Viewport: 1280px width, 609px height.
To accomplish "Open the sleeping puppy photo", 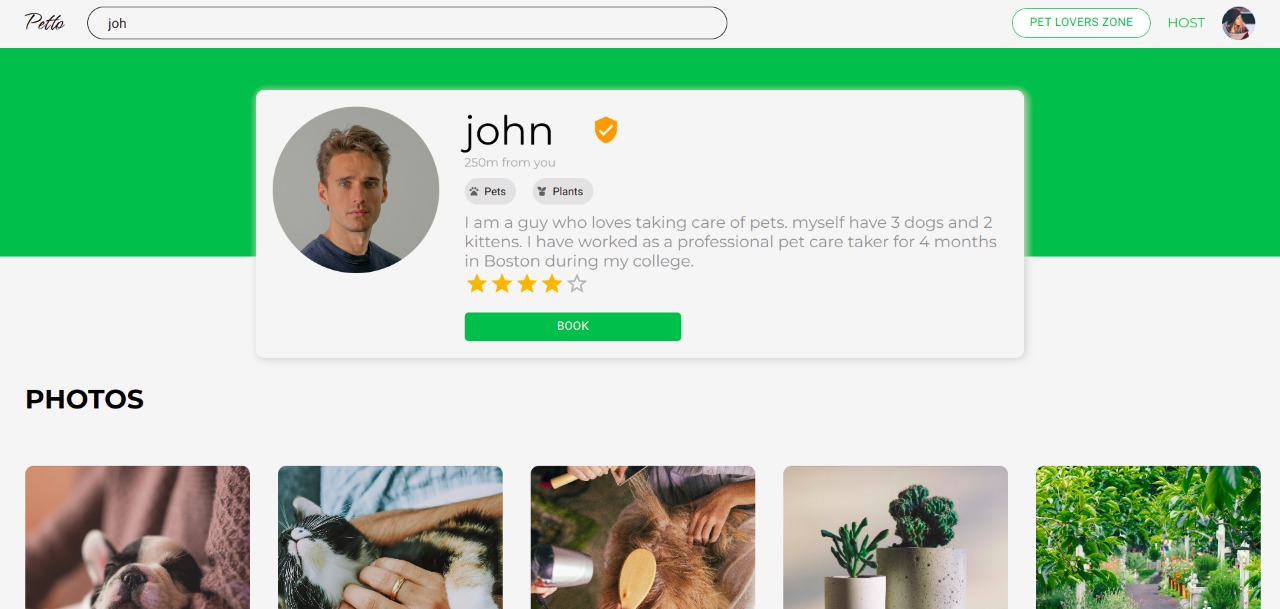I will 137,537.
